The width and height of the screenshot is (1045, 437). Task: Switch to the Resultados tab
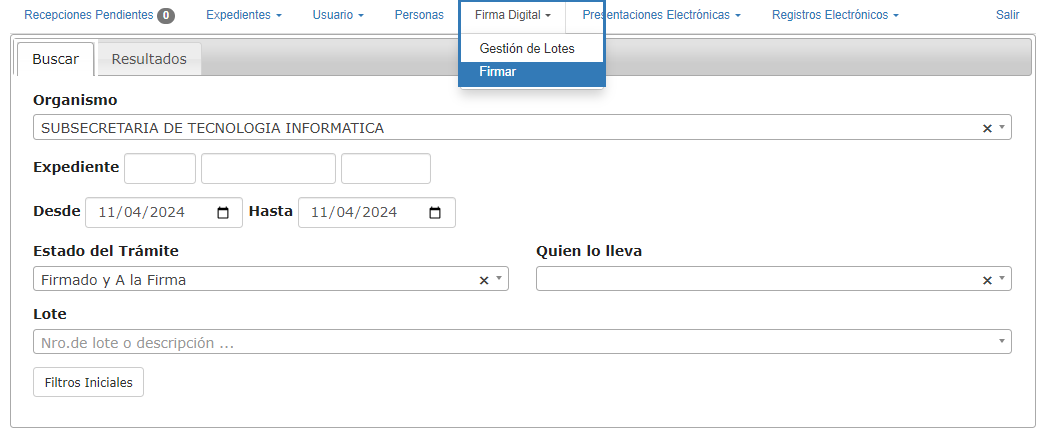click(149, 59)
